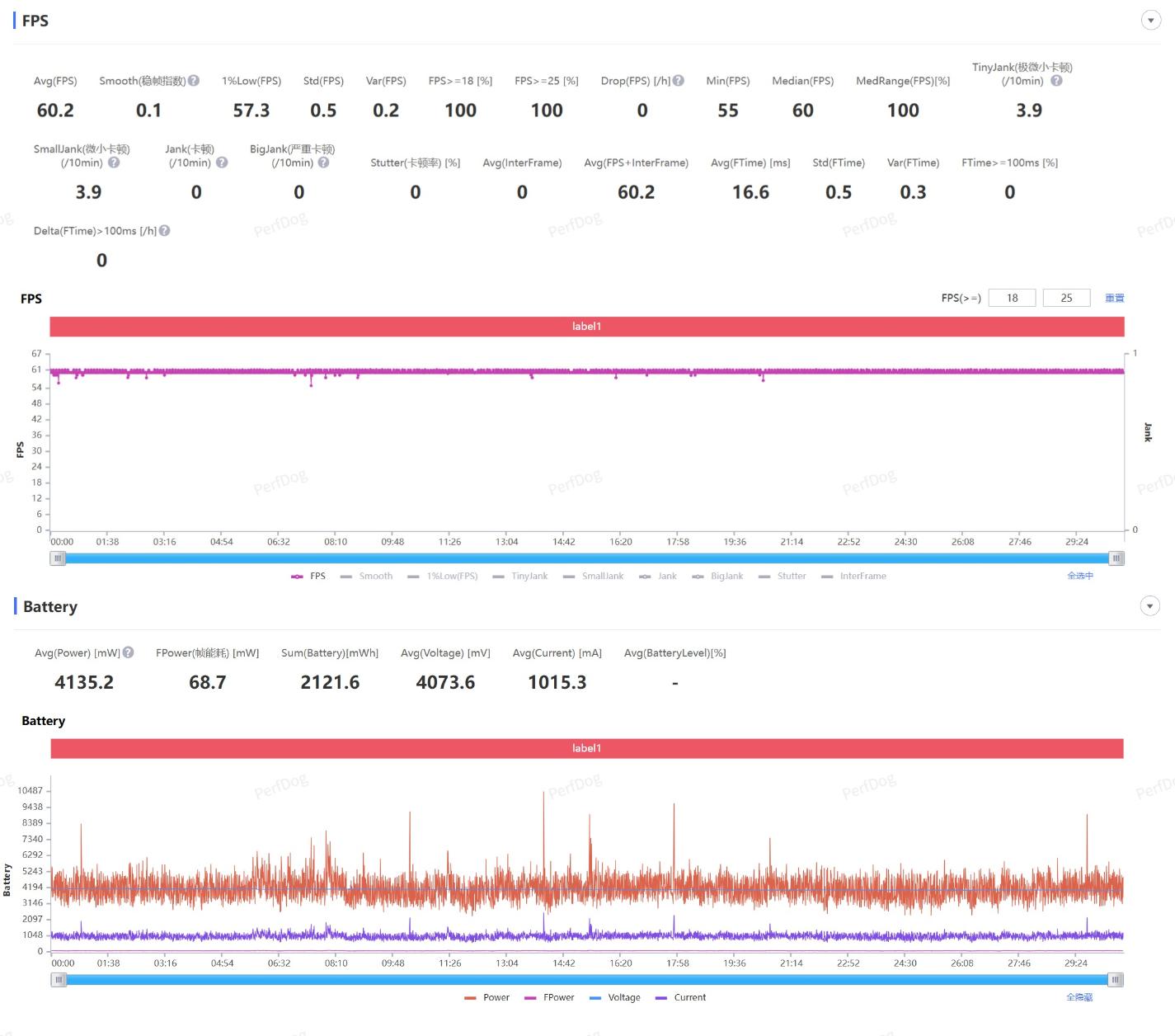Click help icon next to Avg(Power) [mW]
Viewport: 1175px width, 1036px height.
tap(128, 652)
